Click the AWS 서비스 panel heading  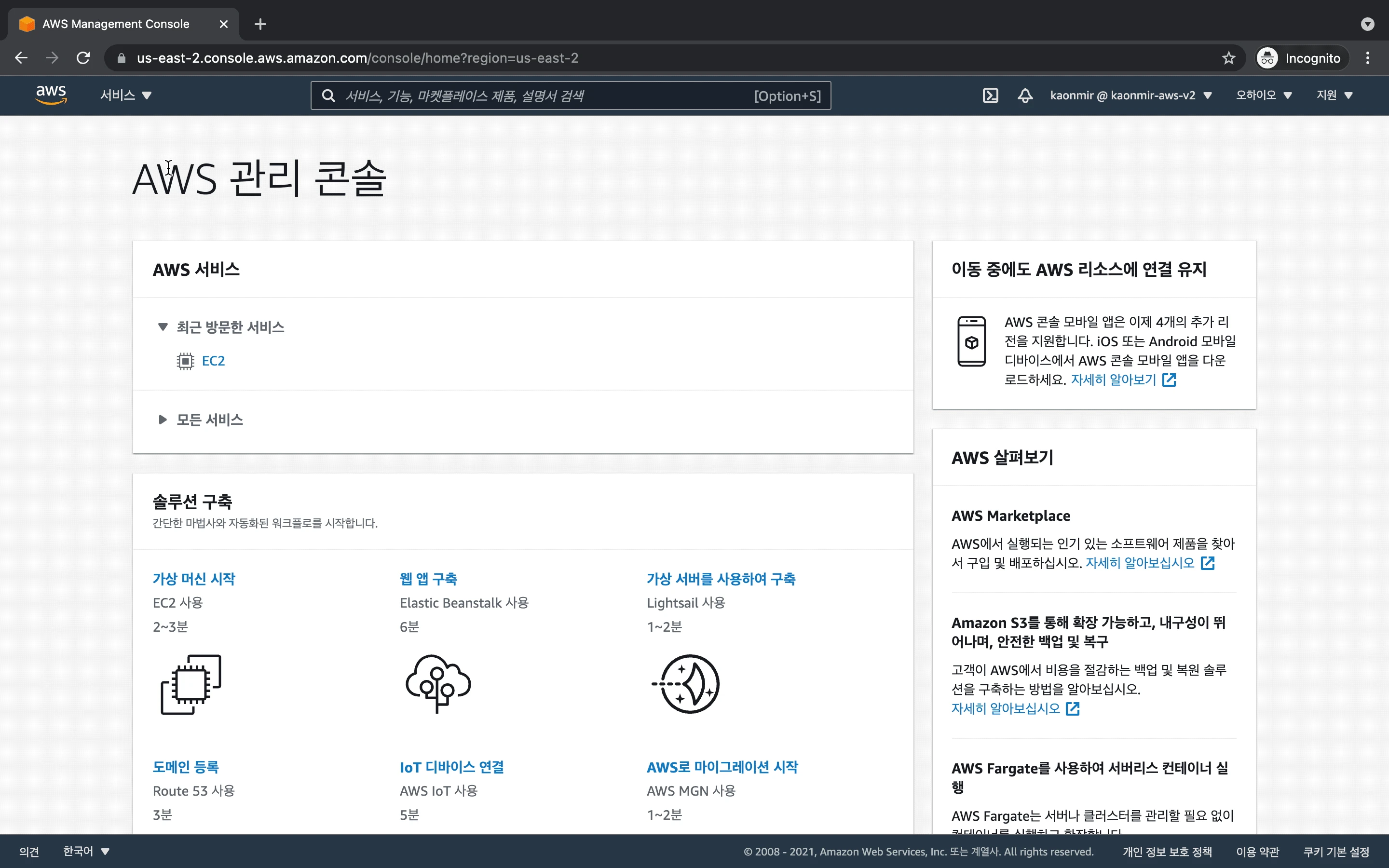tap(196, 270)
